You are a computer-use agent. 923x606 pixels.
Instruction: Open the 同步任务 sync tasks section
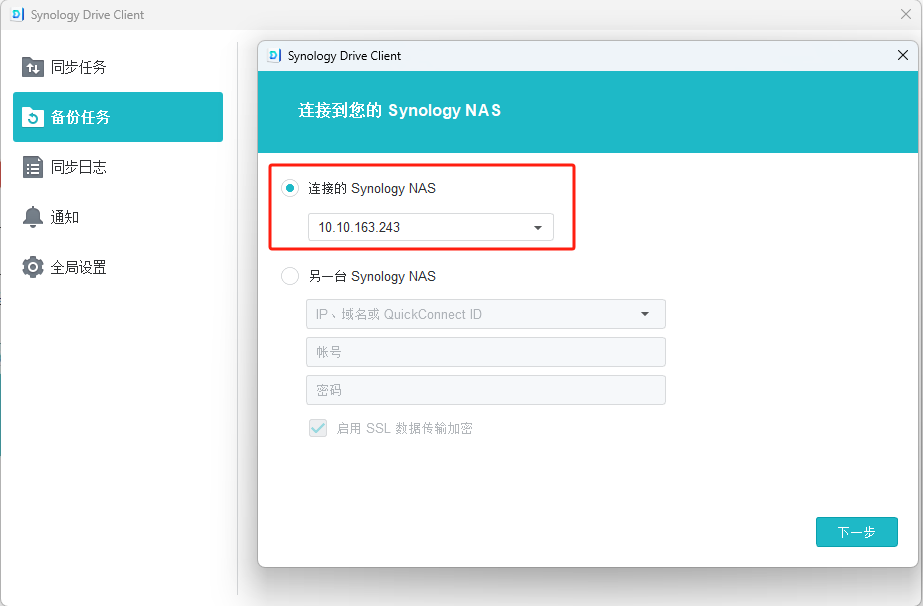118,67
